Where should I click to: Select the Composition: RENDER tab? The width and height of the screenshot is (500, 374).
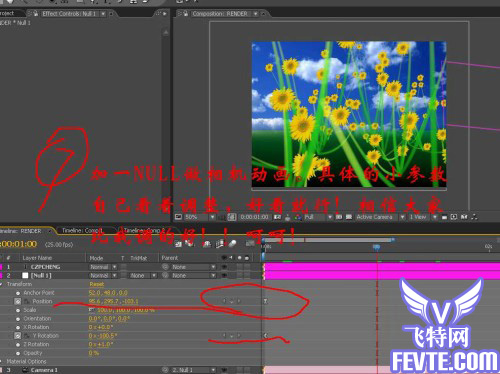point(220,14)
